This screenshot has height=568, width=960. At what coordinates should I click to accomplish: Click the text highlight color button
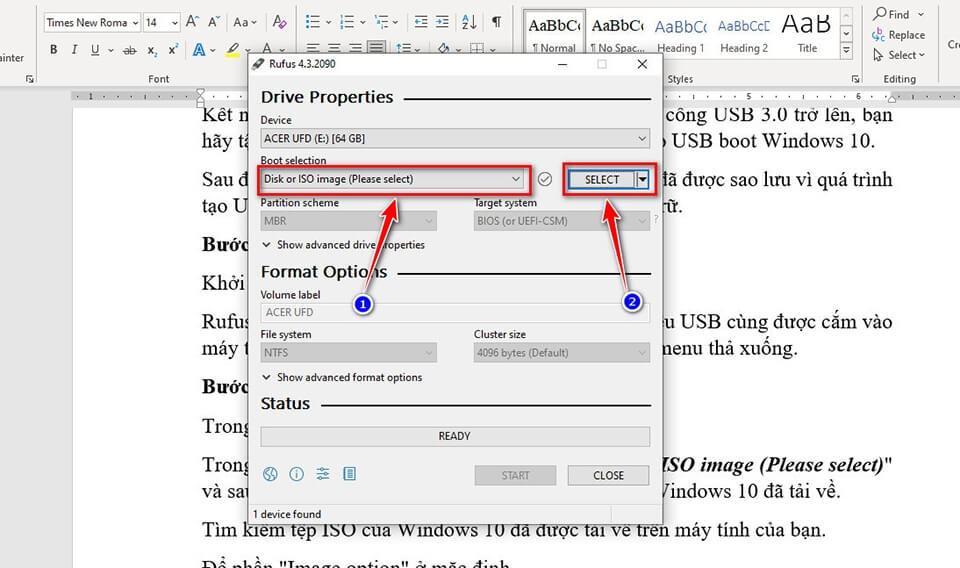pyautogui.click(x=232, y=50)
